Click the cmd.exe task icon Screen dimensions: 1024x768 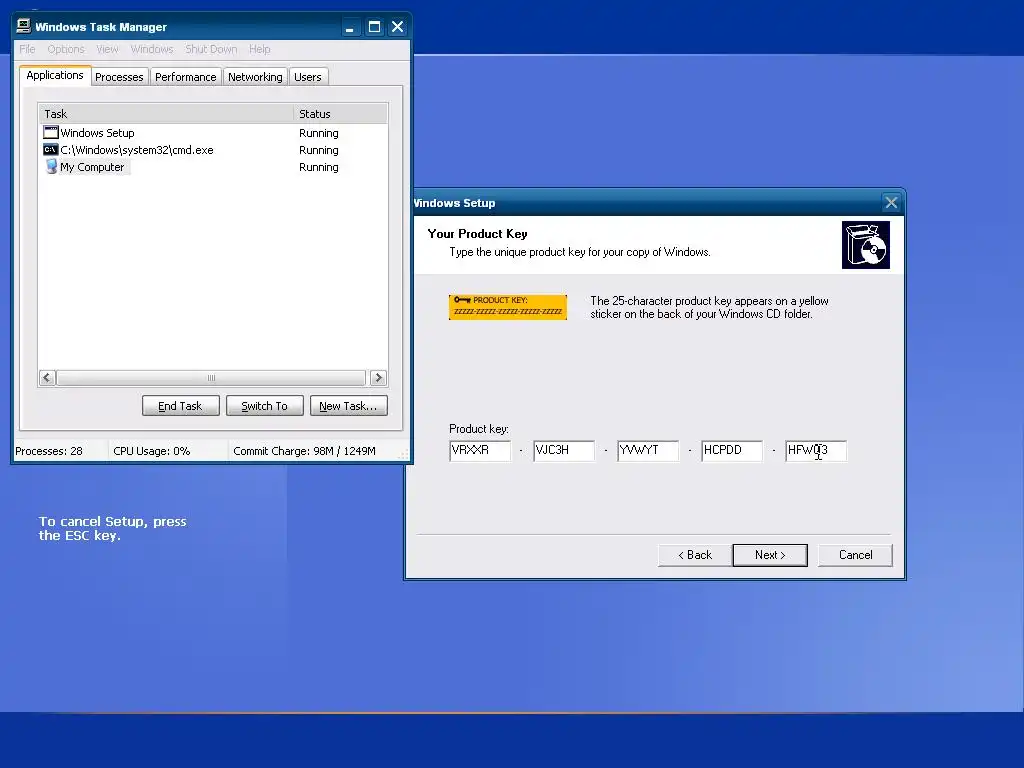point(50,150)
